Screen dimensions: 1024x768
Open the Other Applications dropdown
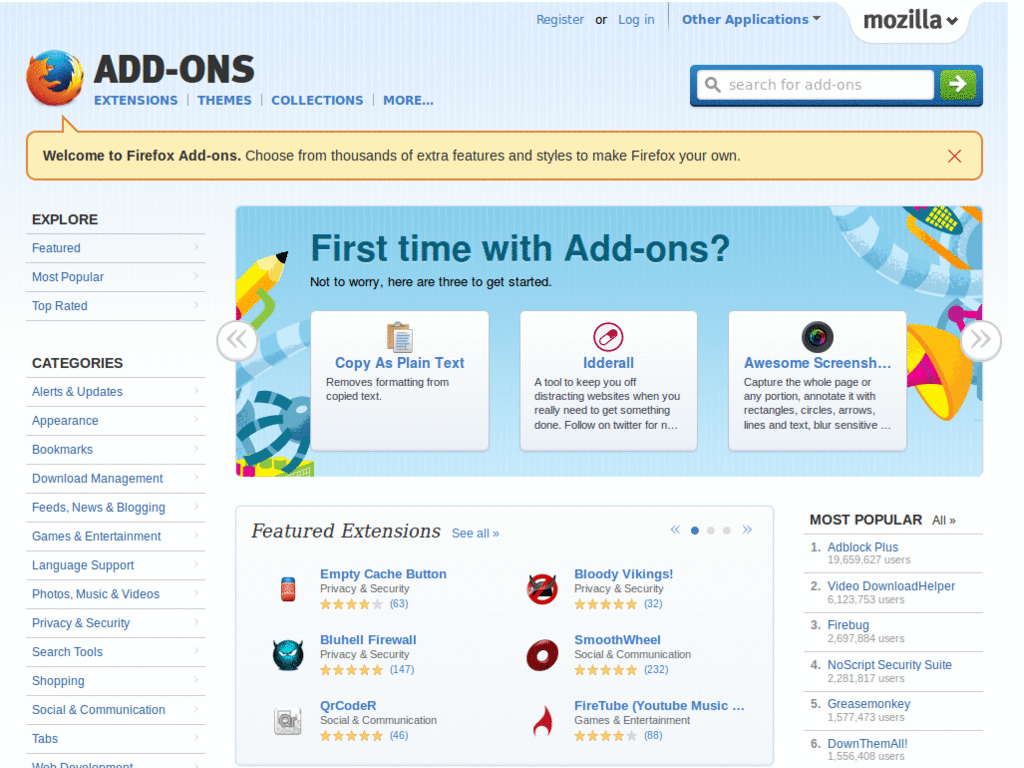(751, 20)
